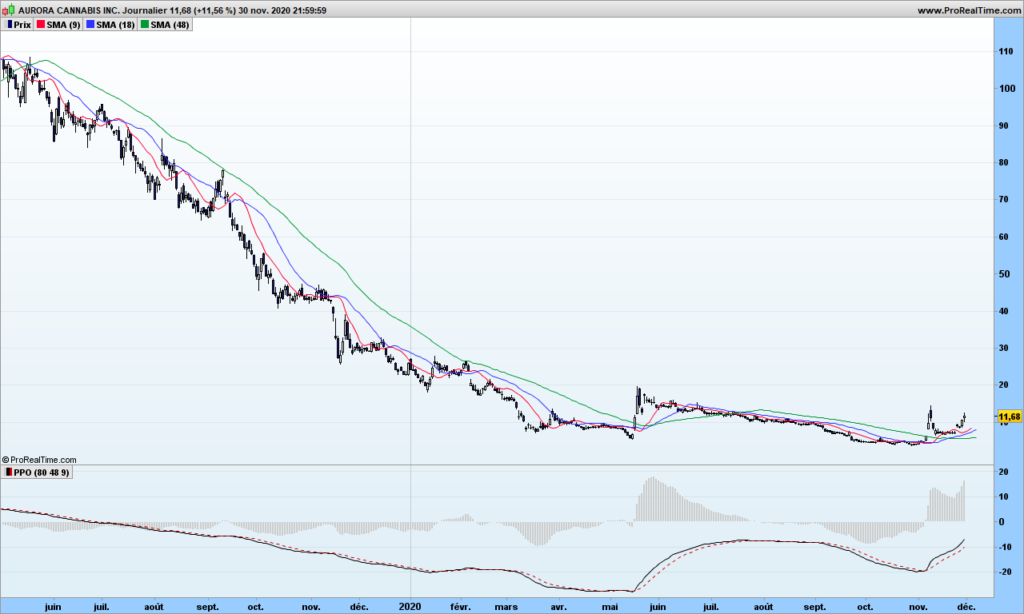Viewport: 1024px width, 614px height.
Task: Click the juin label following mai on time axis
Action: 658,607
